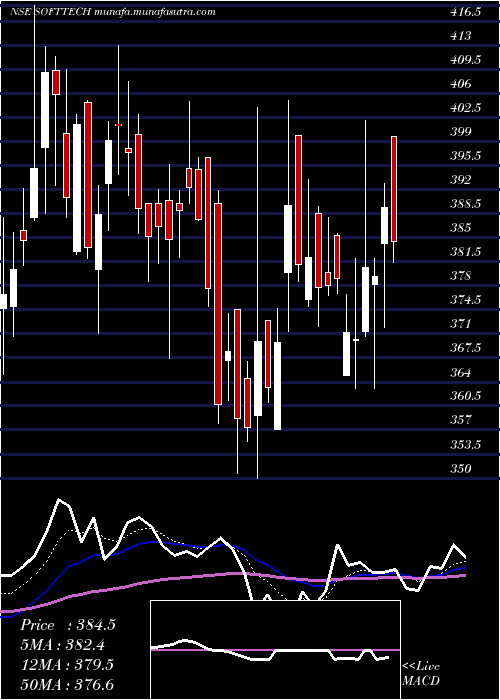Click the 371 price axis label

point(460,324)
